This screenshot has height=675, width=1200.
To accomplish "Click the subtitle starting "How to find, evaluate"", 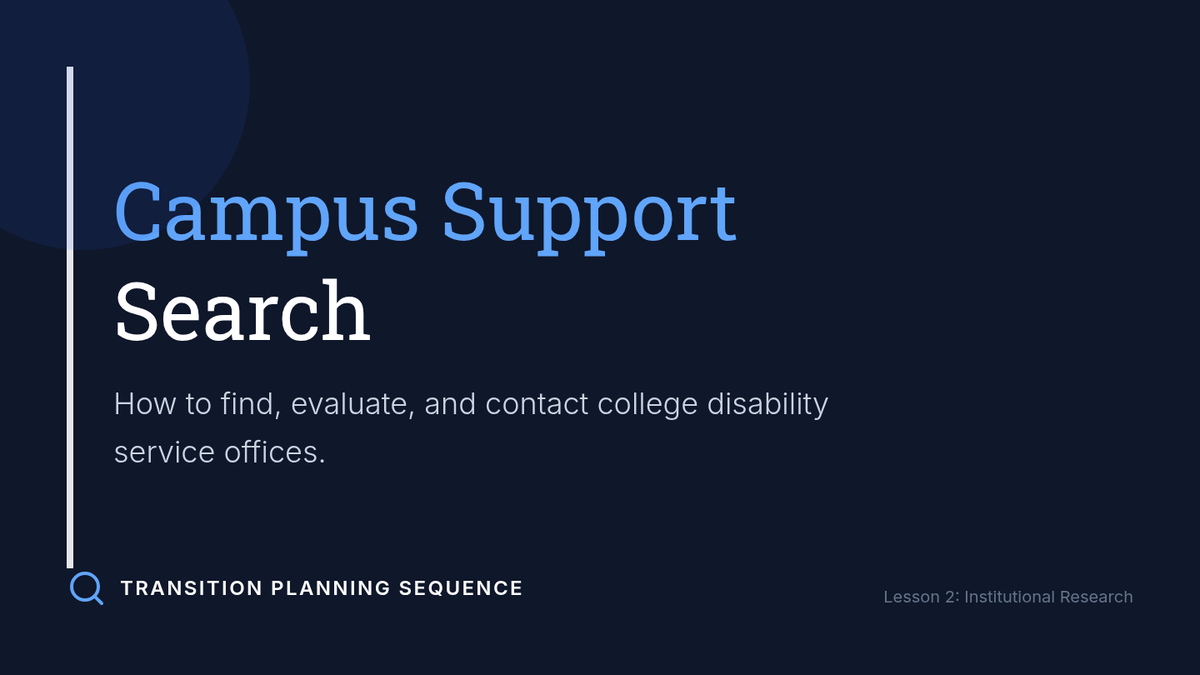I will [x=471, y=428].
